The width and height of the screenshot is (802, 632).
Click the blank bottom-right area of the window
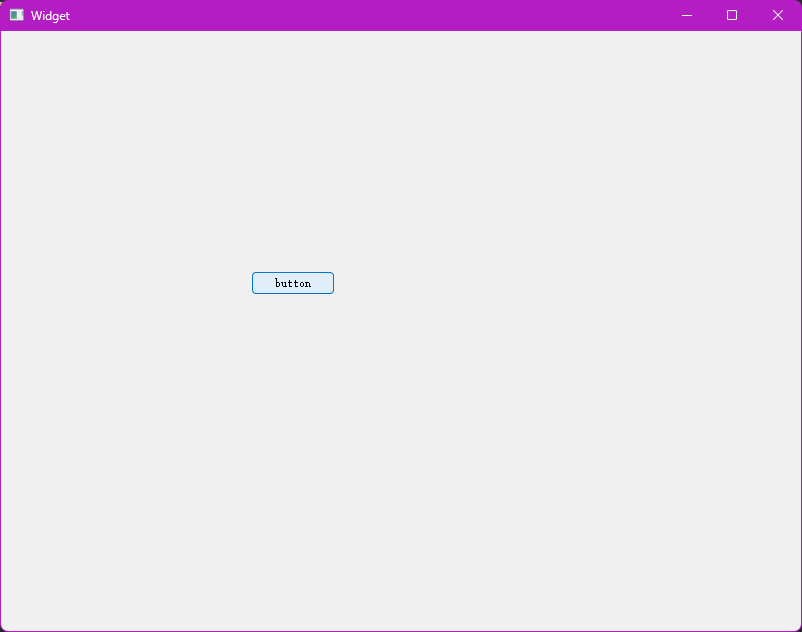coord(720,570)
